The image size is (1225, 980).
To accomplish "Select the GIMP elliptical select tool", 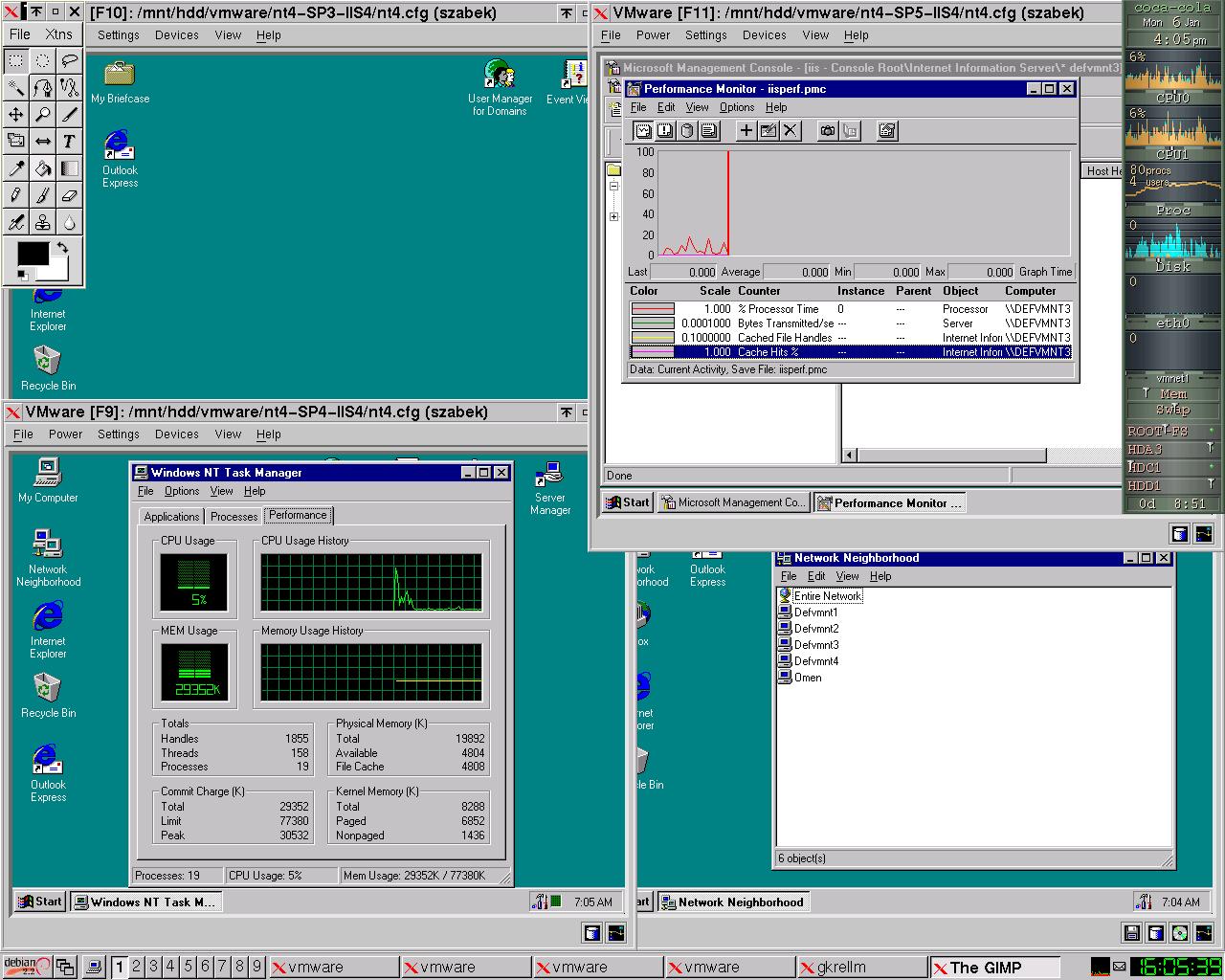I will 43,60.
